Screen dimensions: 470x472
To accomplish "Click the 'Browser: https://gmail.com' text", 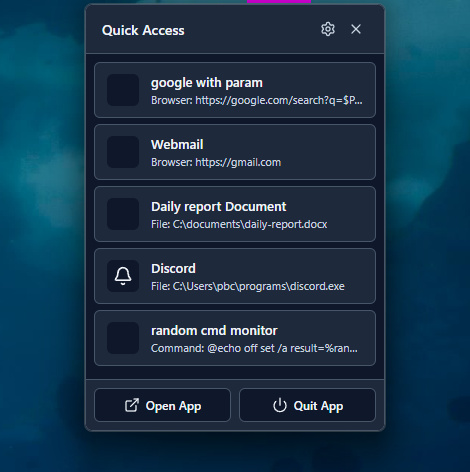I will [x=216, y=162].
